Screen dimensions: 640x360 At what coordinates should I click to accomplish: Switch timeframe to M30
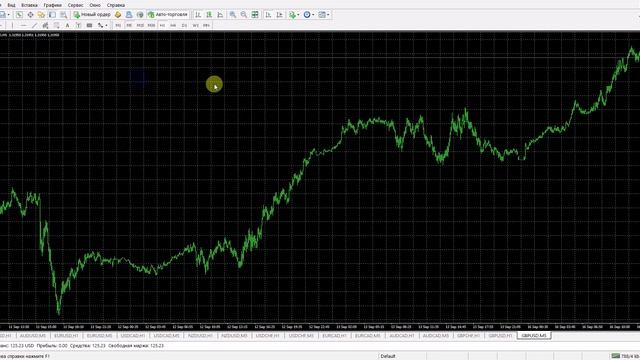pyautogui.click(x=151, y=25)
